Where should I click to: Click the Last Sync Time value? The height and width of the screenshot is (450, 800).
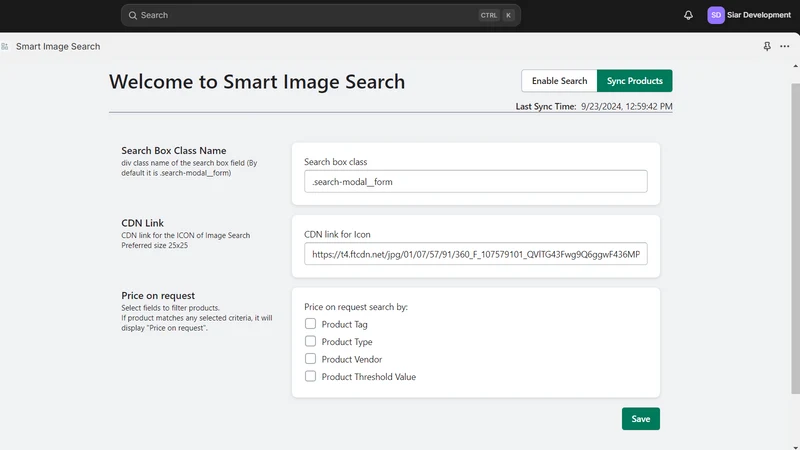[627, 106]
